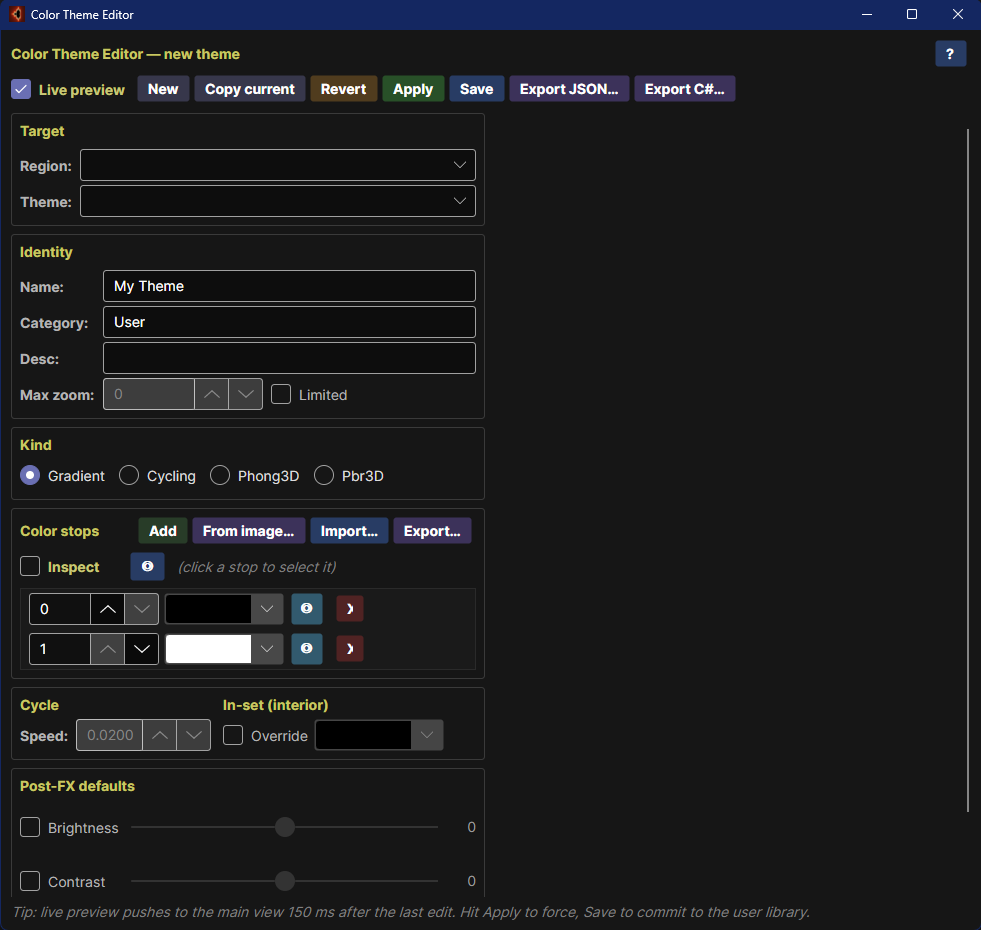
Task: Maximize the Color Theme Editor window
Action: pos(912,14)
